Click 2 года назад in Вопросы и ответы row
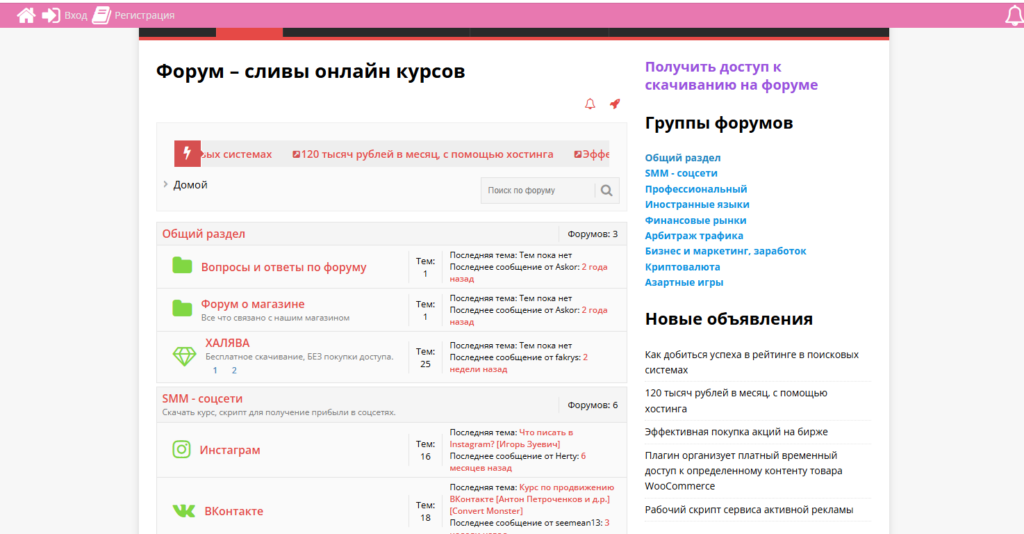 point(528,272)
